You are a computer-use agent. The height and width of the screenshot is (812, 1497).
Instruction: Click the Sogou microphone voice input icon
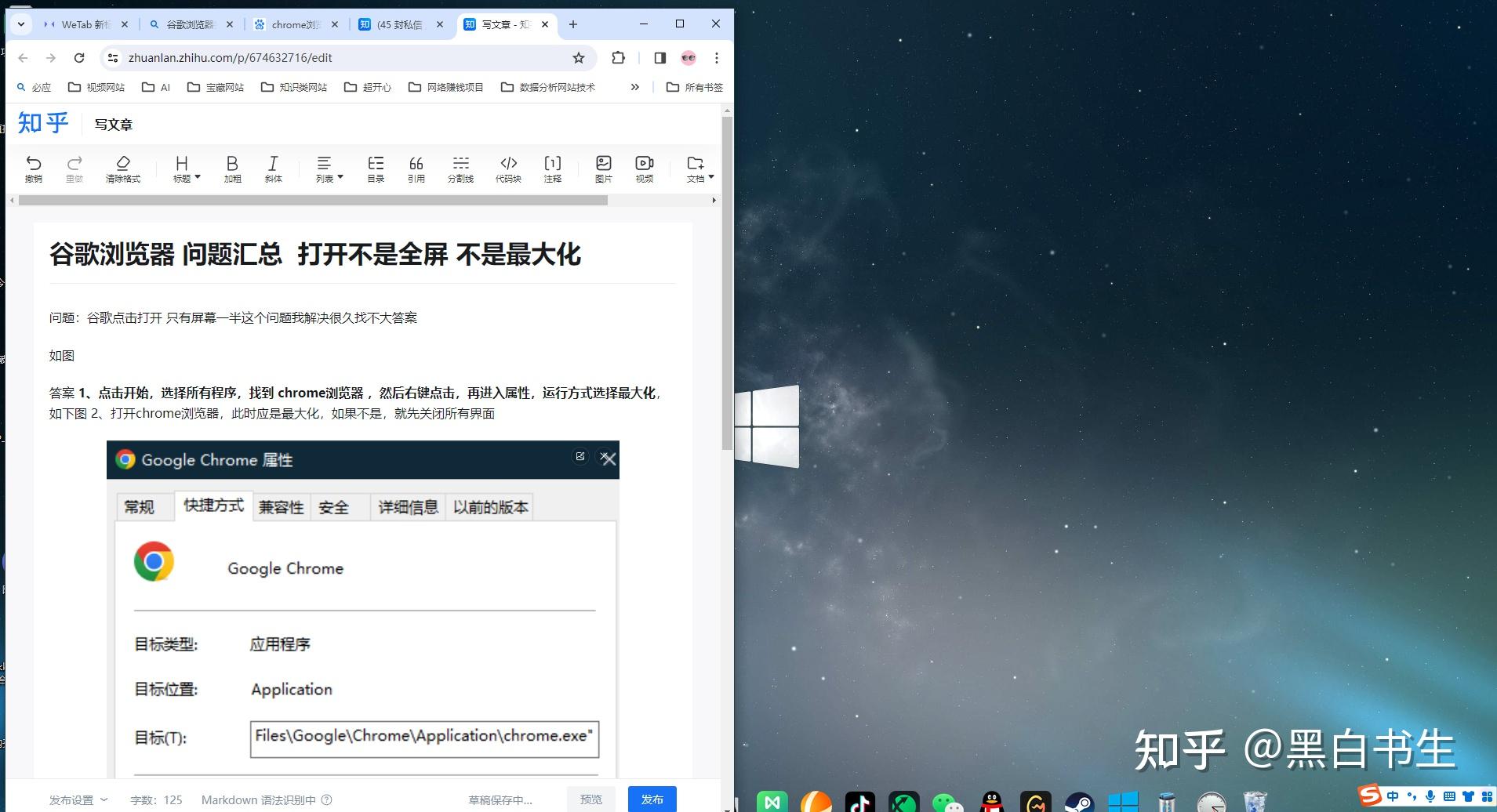coord(1430,796)
